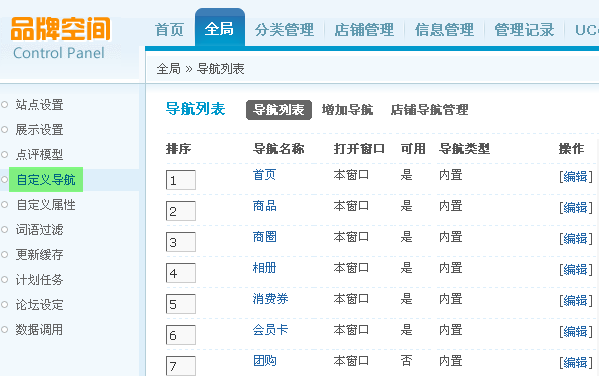The height and width of the screenshot is (376, 599).
Task: Open 点评模型 in the sidebar
Action: click(x=39, y=154)
